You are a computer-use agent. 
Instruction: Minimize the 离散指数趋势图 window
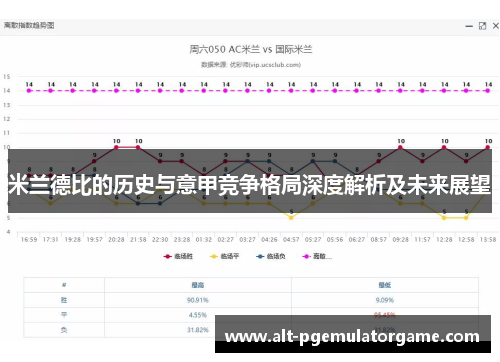point(469,26)
